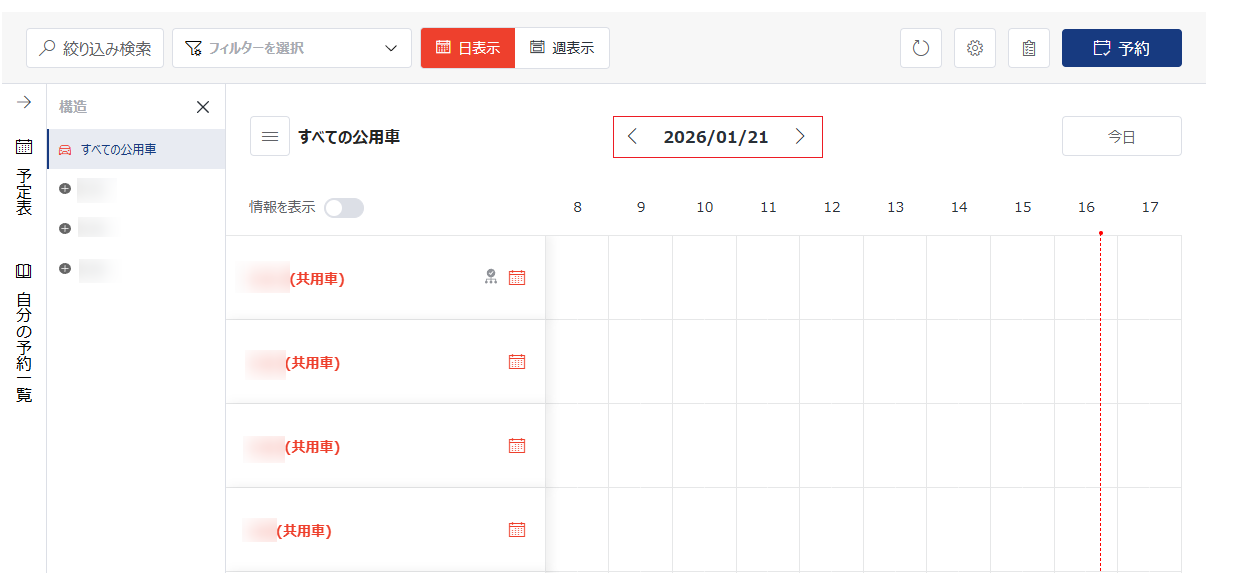Go to the next day with the right chevron
Image resolution: width=1238 pixels, height=573 pixels.
(800, 137)
